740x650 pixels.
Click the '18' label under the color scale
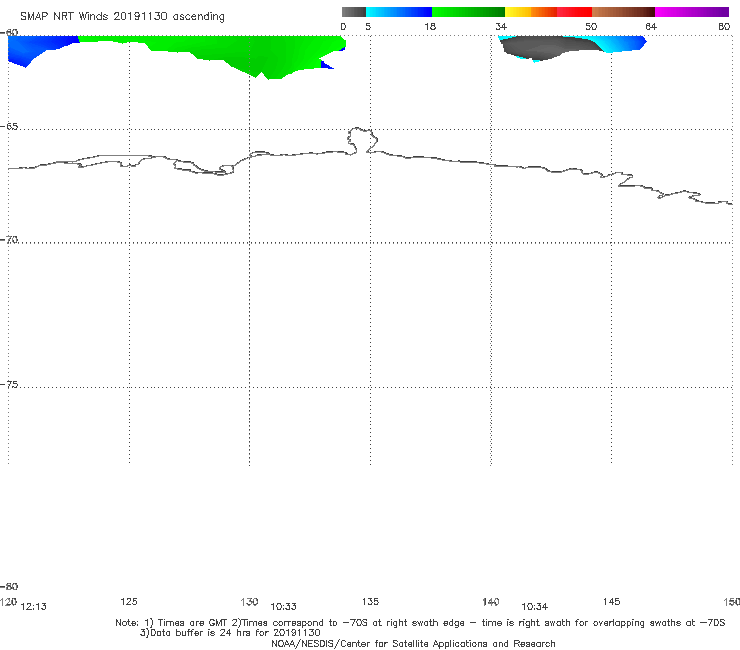coord(430,27)
